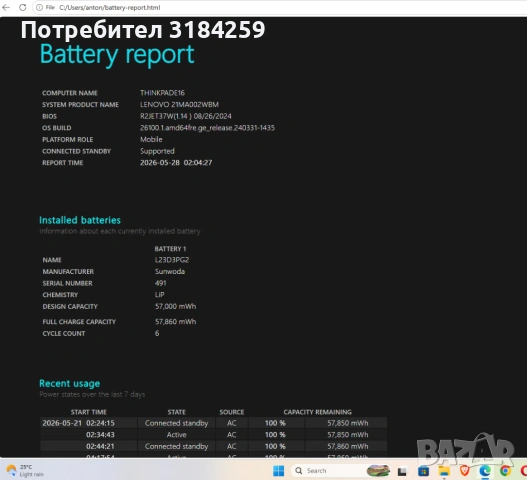Launch Microsoft Store from the taskbar
This screenshot has width=527, height=480.
point(423,471)
